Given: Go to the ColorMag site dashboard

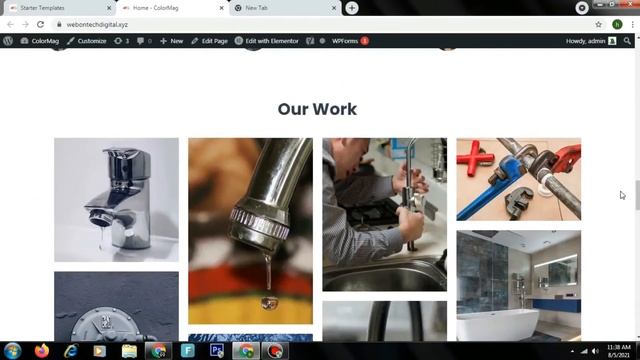Looking at the screenshot, I should point(40,41).
